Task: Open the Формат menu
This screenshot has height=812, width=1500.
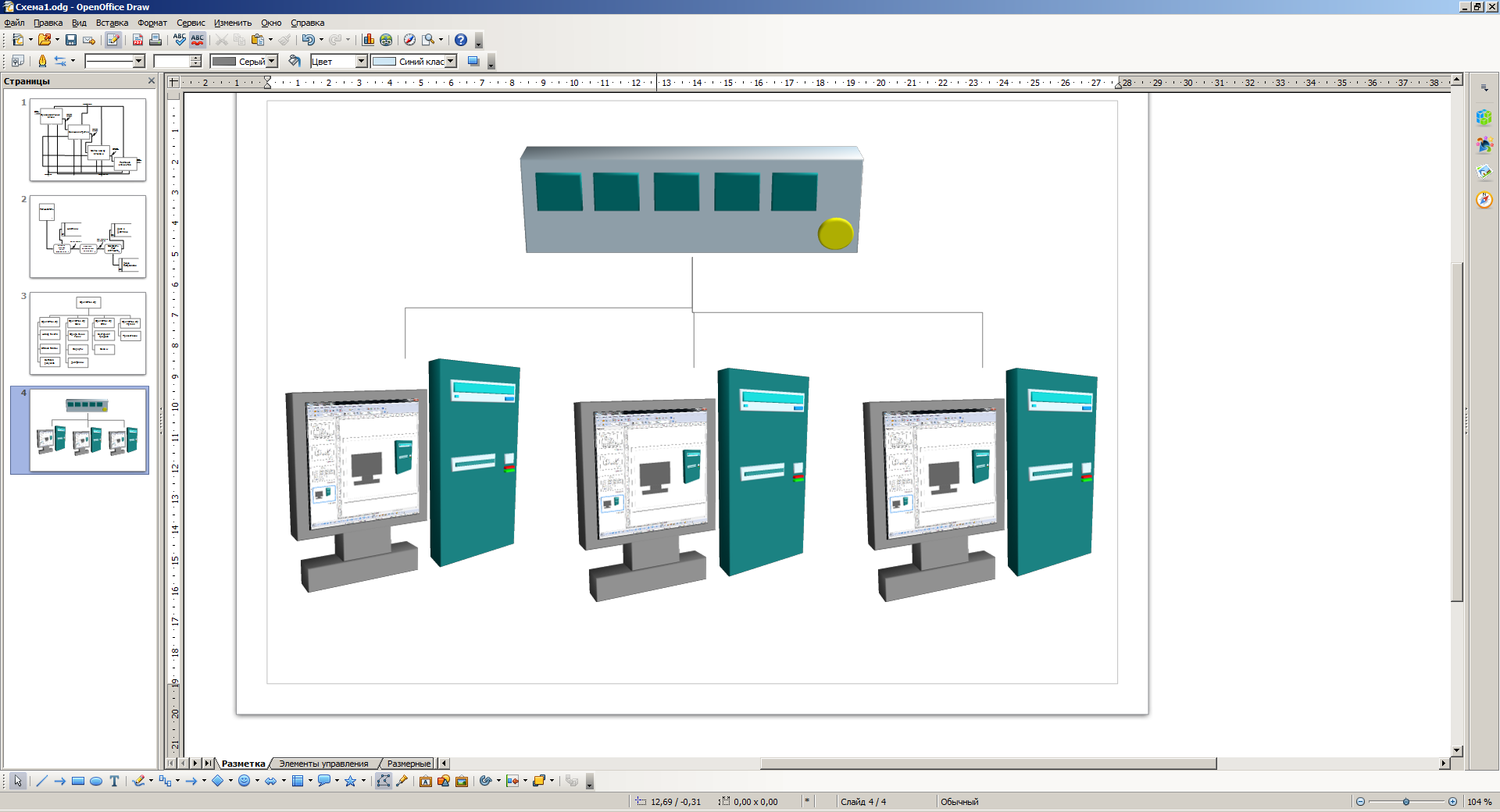Action: point(152,23)
